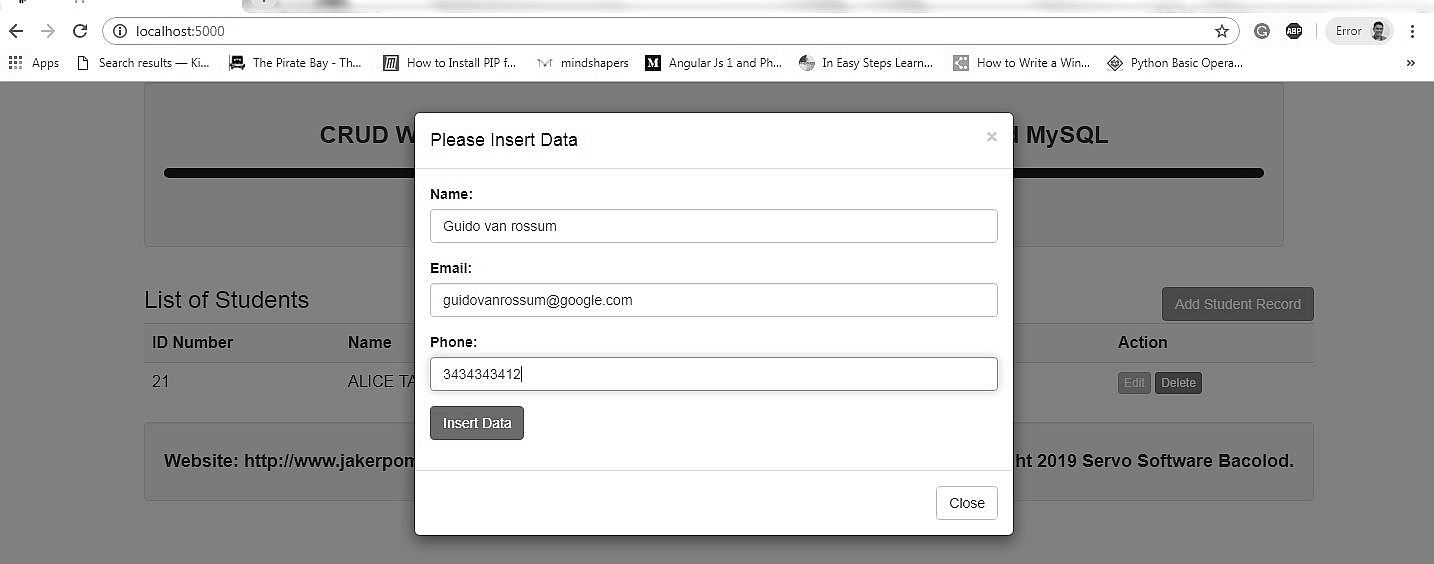
Task: Dismiss the modal with the × icon
Action: (x=991, y=137)
